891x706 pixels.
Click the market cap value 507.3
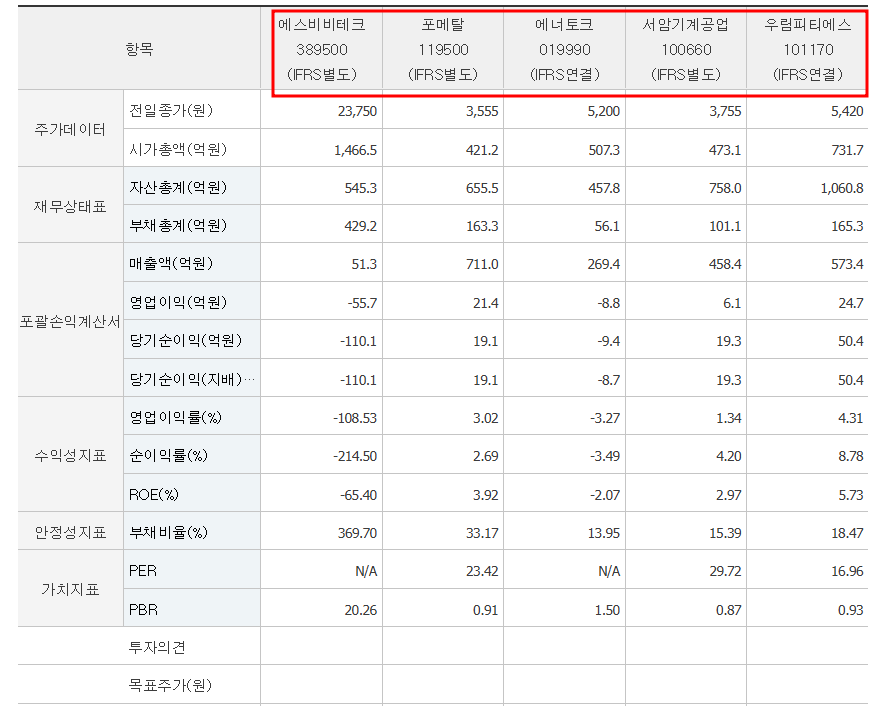tap(603, 150)
